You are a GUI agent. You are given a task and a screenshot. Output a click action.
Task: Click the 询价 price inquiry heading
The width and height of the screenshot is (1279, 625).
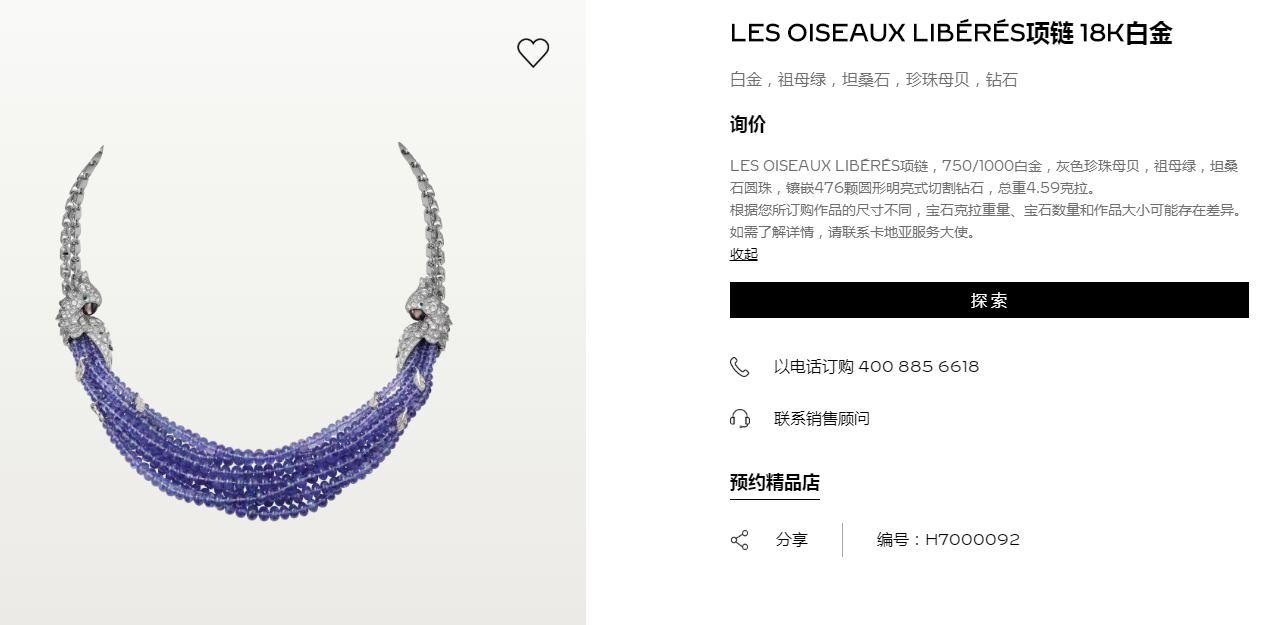coord(748,125)
